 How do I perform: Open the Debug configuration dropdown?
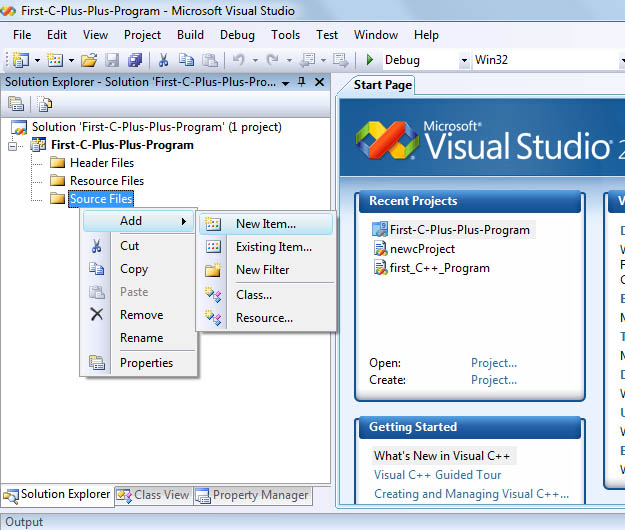(x=464, y=61)
